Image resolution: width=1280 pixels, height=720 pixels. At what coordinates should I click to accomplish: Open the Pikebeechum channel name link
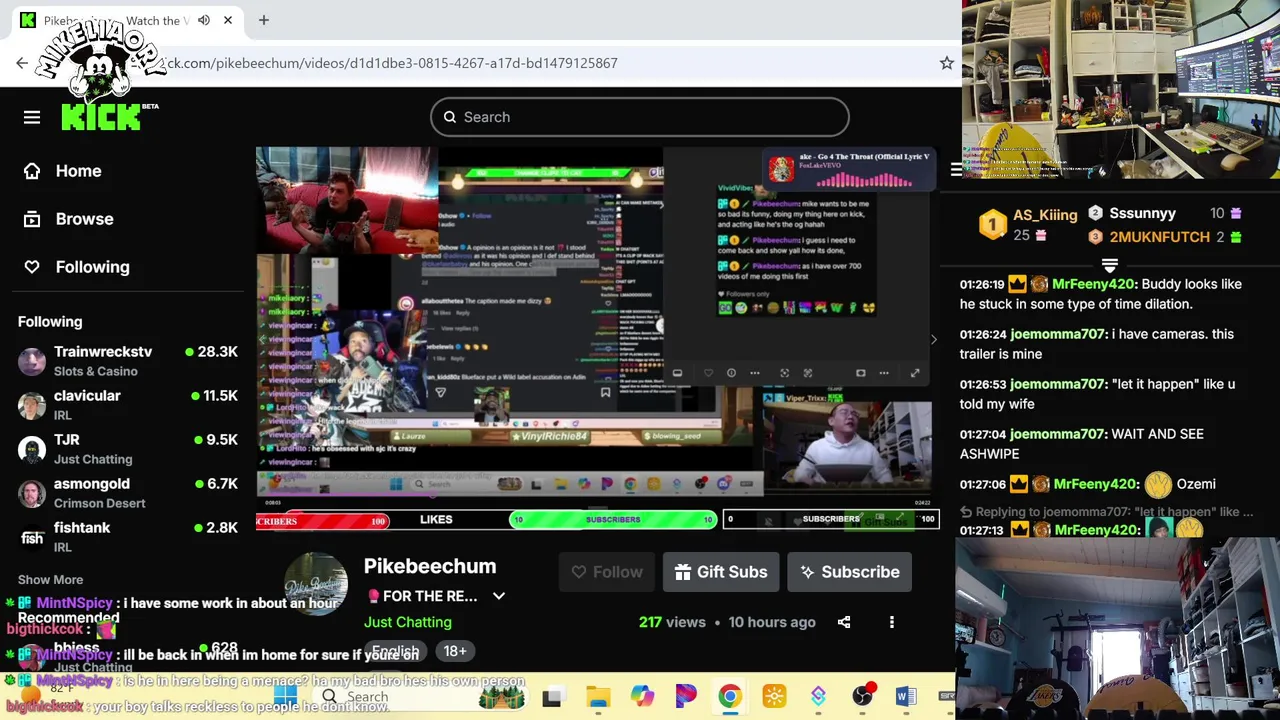(x=430, y=566)
